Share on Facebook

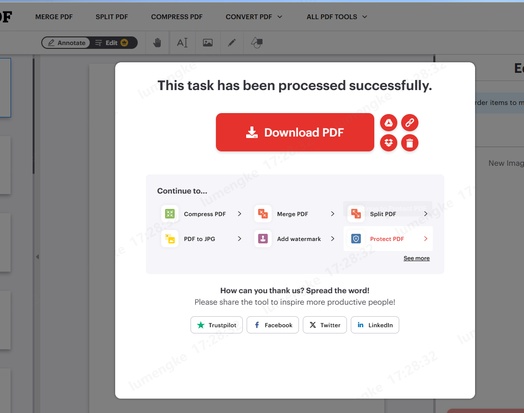coord(273,325)
